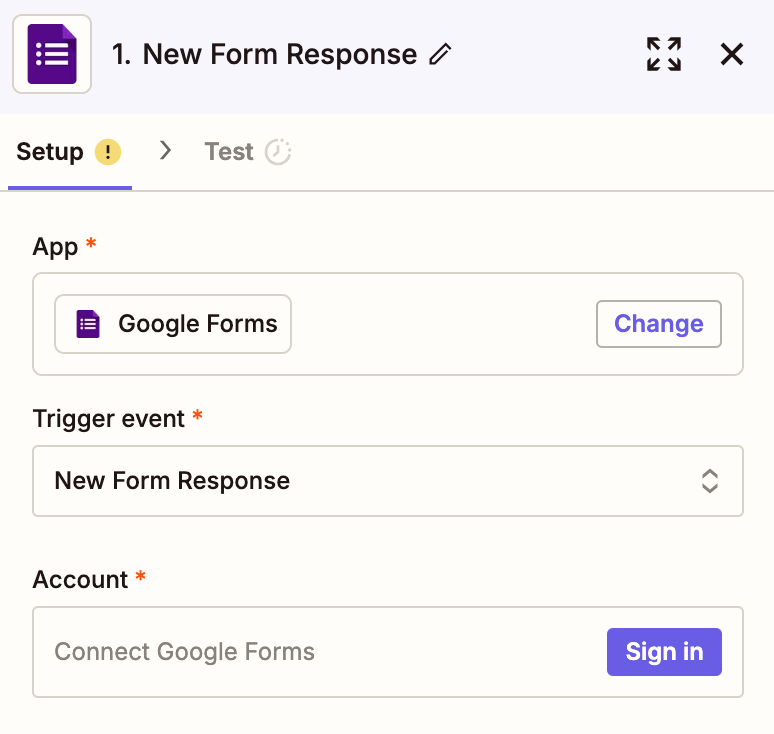774x734 pixels.
Task: Click the clock status icon beside Test
Action: [x=278, y=152]
